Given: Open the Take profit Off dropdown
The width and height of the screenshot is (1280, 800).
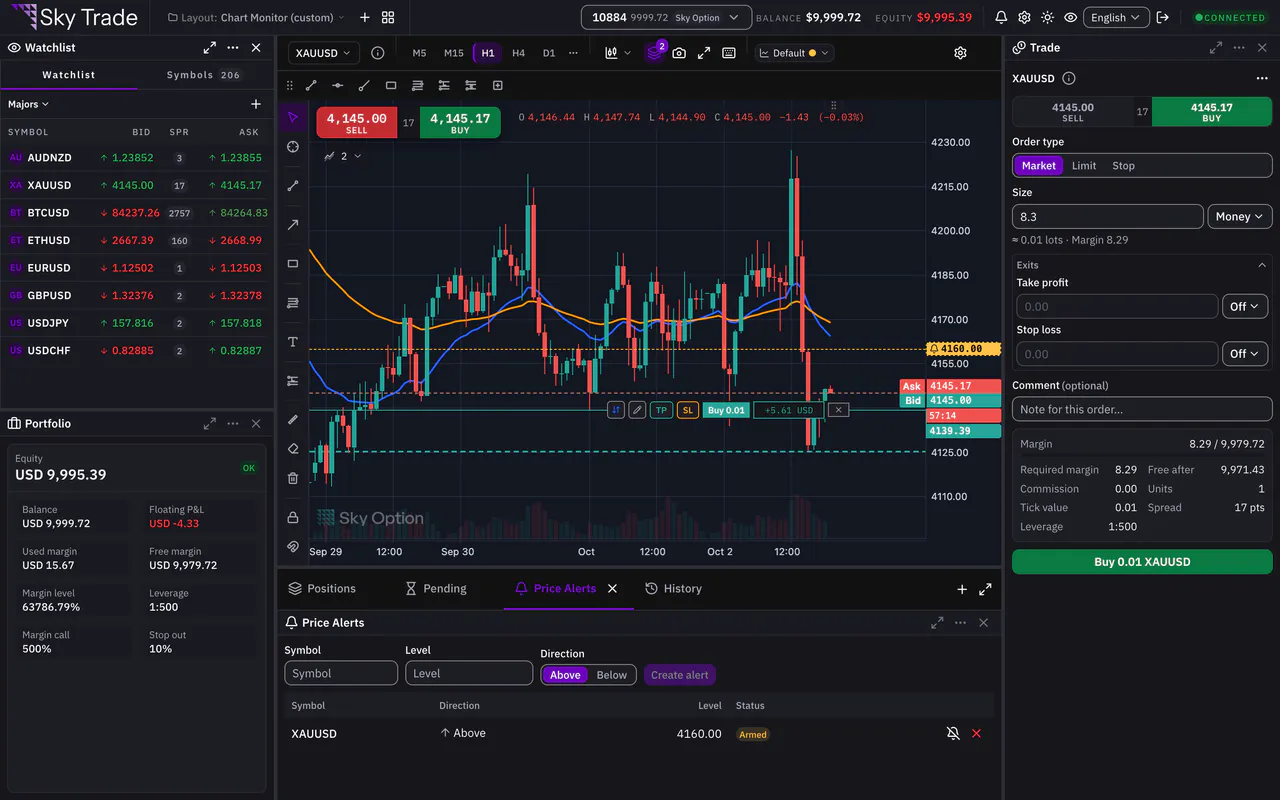Looking at the screenshot, I should click(1245, 307).
